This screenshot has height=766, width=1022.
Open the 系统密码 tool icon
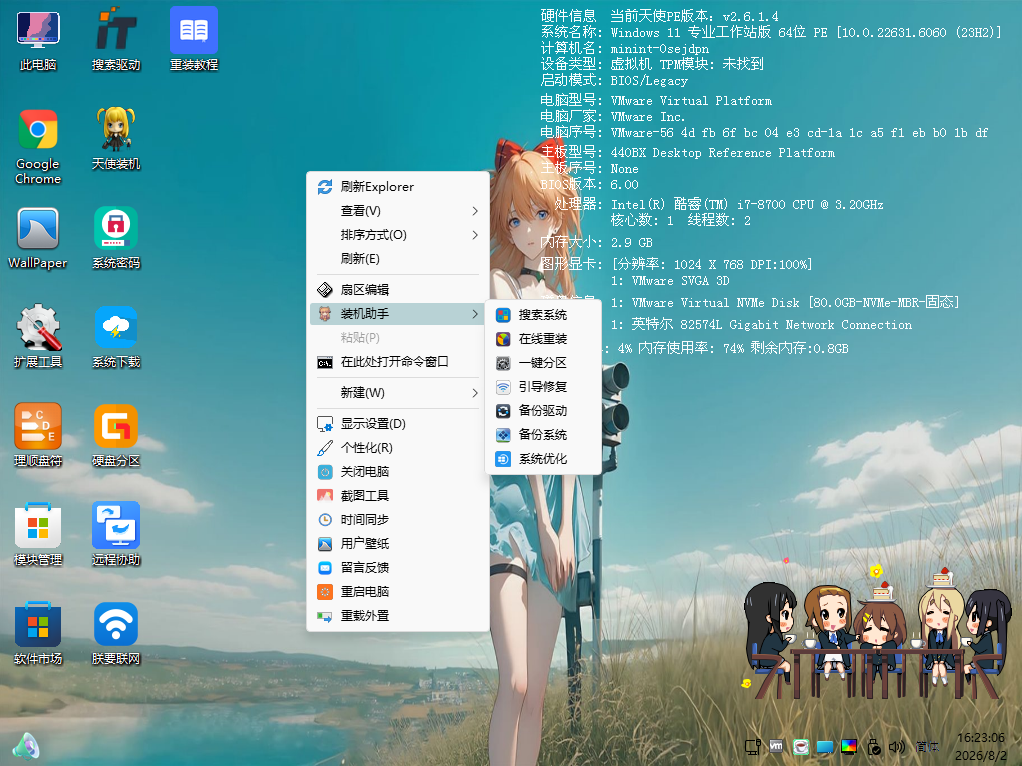[116, 238]
